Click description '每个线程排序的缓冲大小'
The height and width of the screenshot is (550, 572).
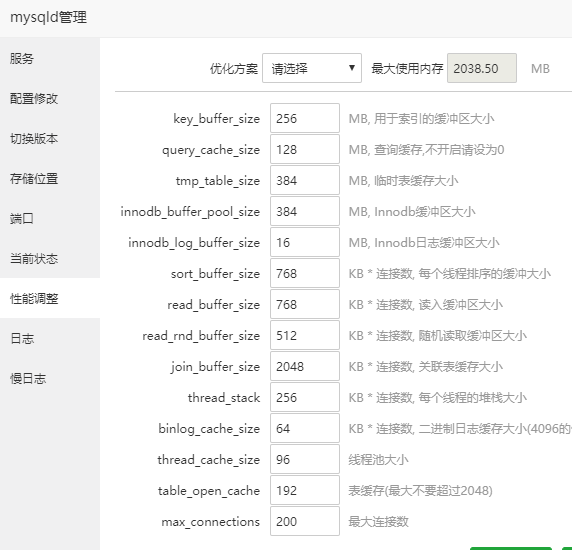point(484,274)
